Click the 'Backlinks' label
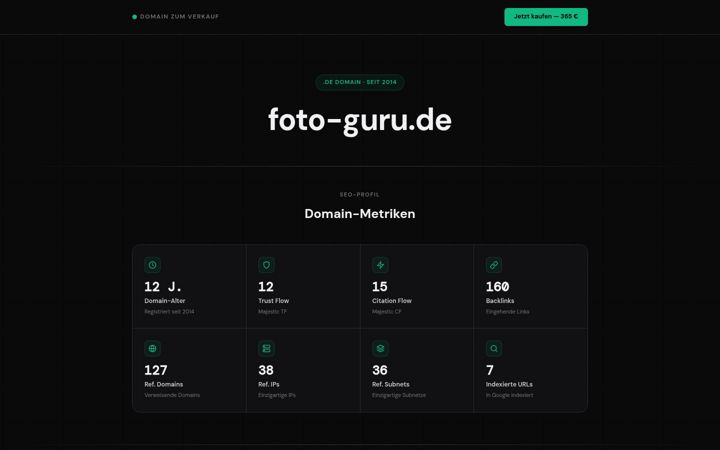This screenshot has width=720, height=450. tap(500, 301)
